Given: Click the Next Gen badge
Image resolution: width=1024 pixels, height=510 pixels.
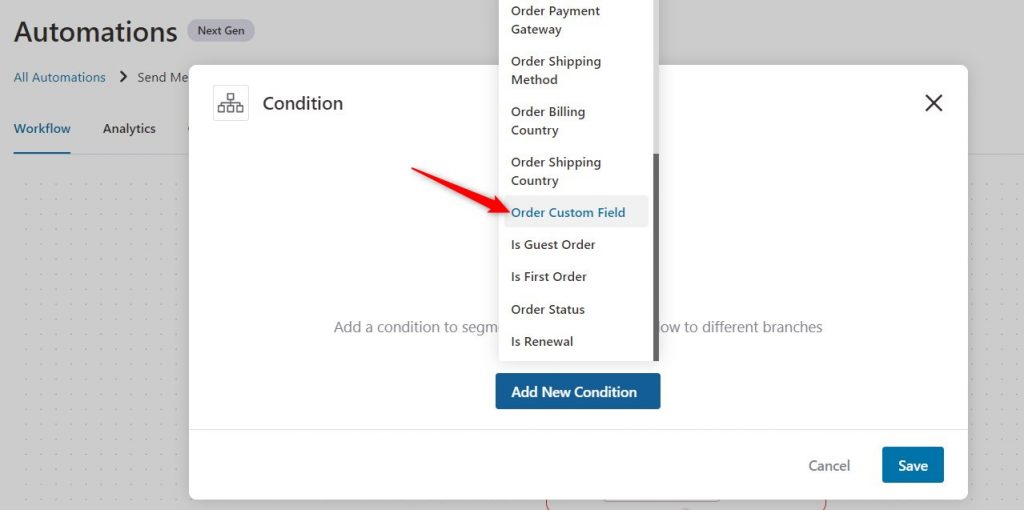Looking at the screenshot, I should 221,31.
